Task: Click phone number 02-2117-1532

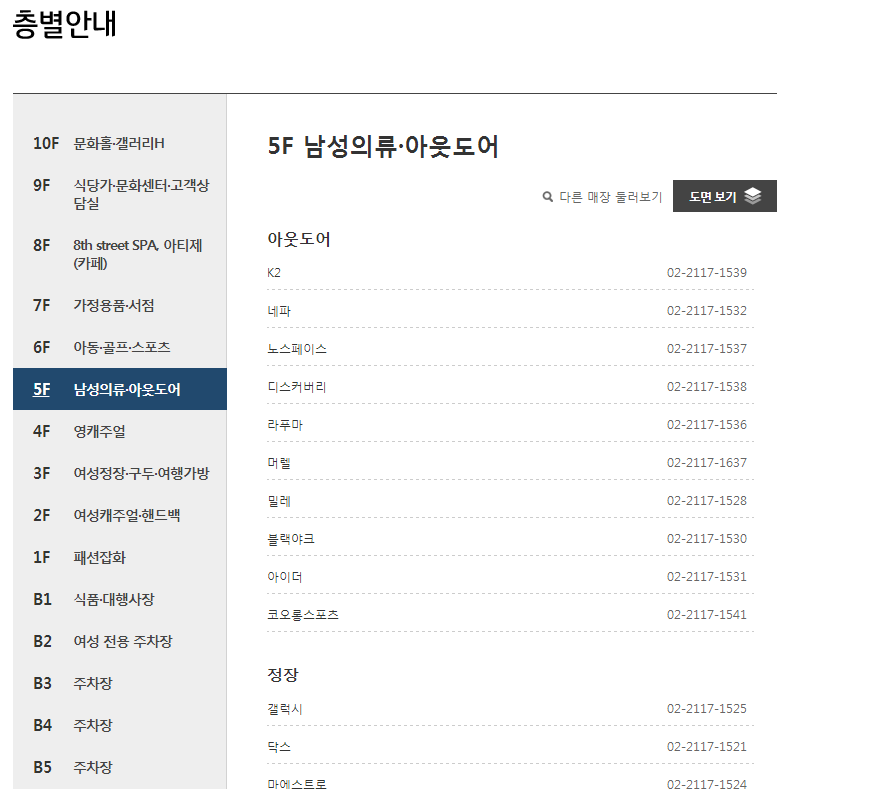Action: pos(707,310)
